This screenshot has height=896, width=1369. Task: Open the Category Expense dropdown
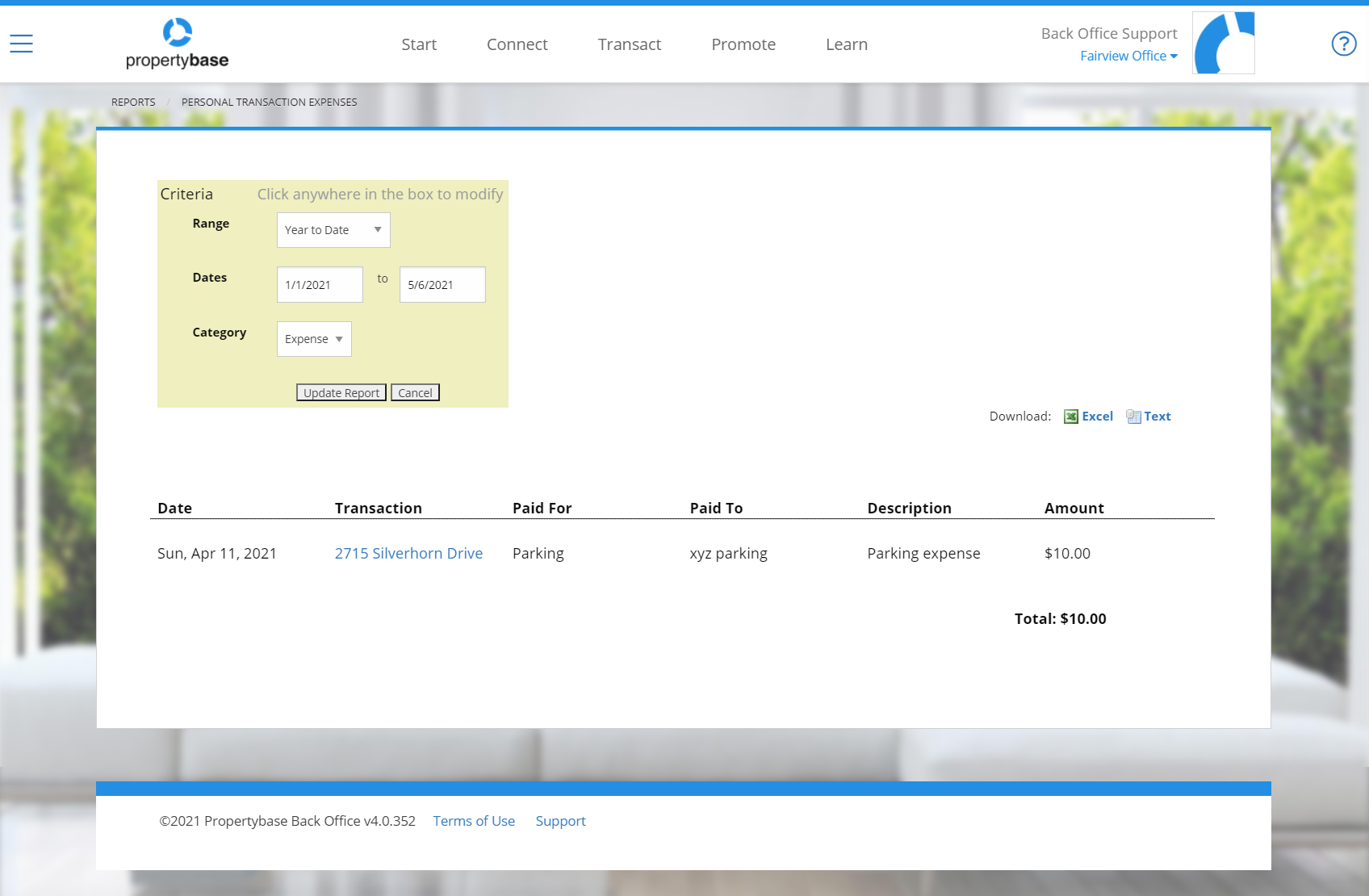(x=314, y=339)
